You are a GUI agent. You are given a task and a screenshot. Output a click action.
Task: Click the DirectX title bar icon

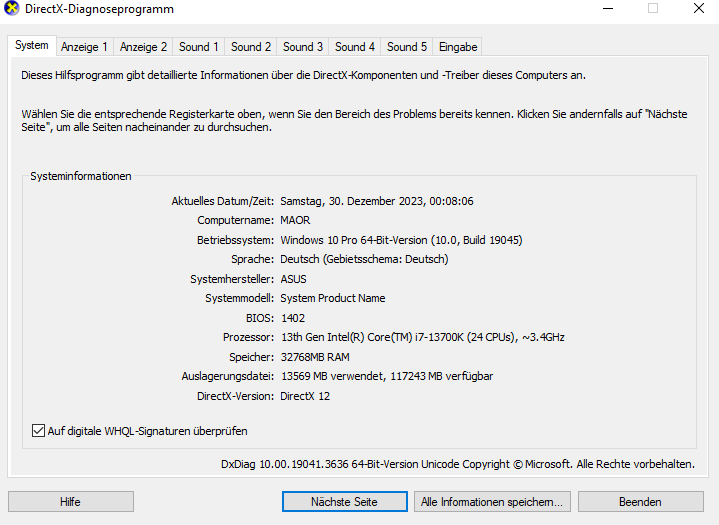coord(11,8)
